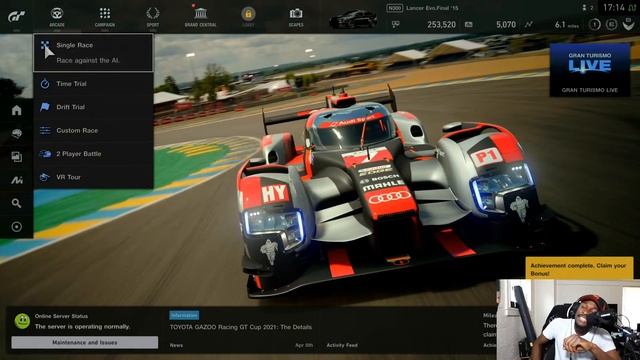The image size is (640, 360).
Task: Click the Gran Turismo logo icon
Action: coord(16,16)
